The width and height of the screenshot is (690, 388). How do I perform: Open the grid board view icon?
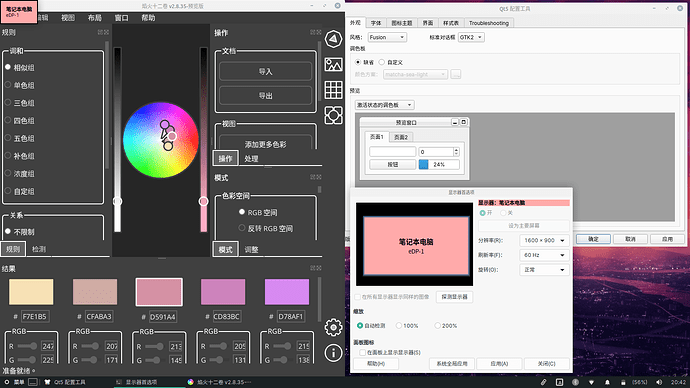tap(333, 90)
